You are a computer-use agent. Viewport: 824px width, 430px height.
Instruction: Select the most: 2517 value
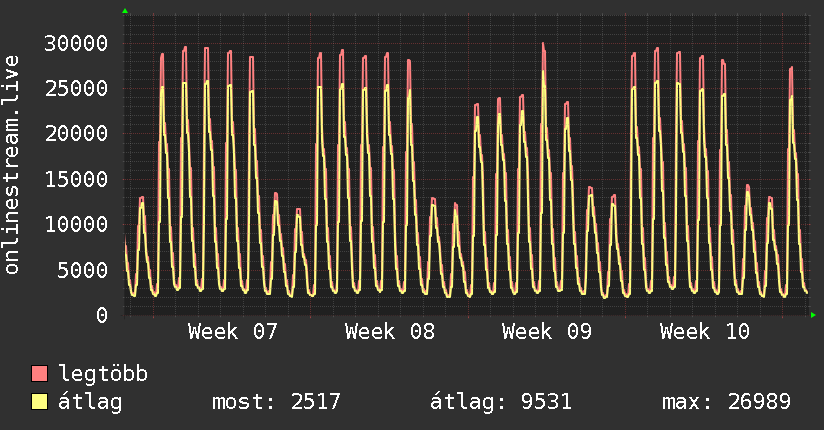point(276,402)
